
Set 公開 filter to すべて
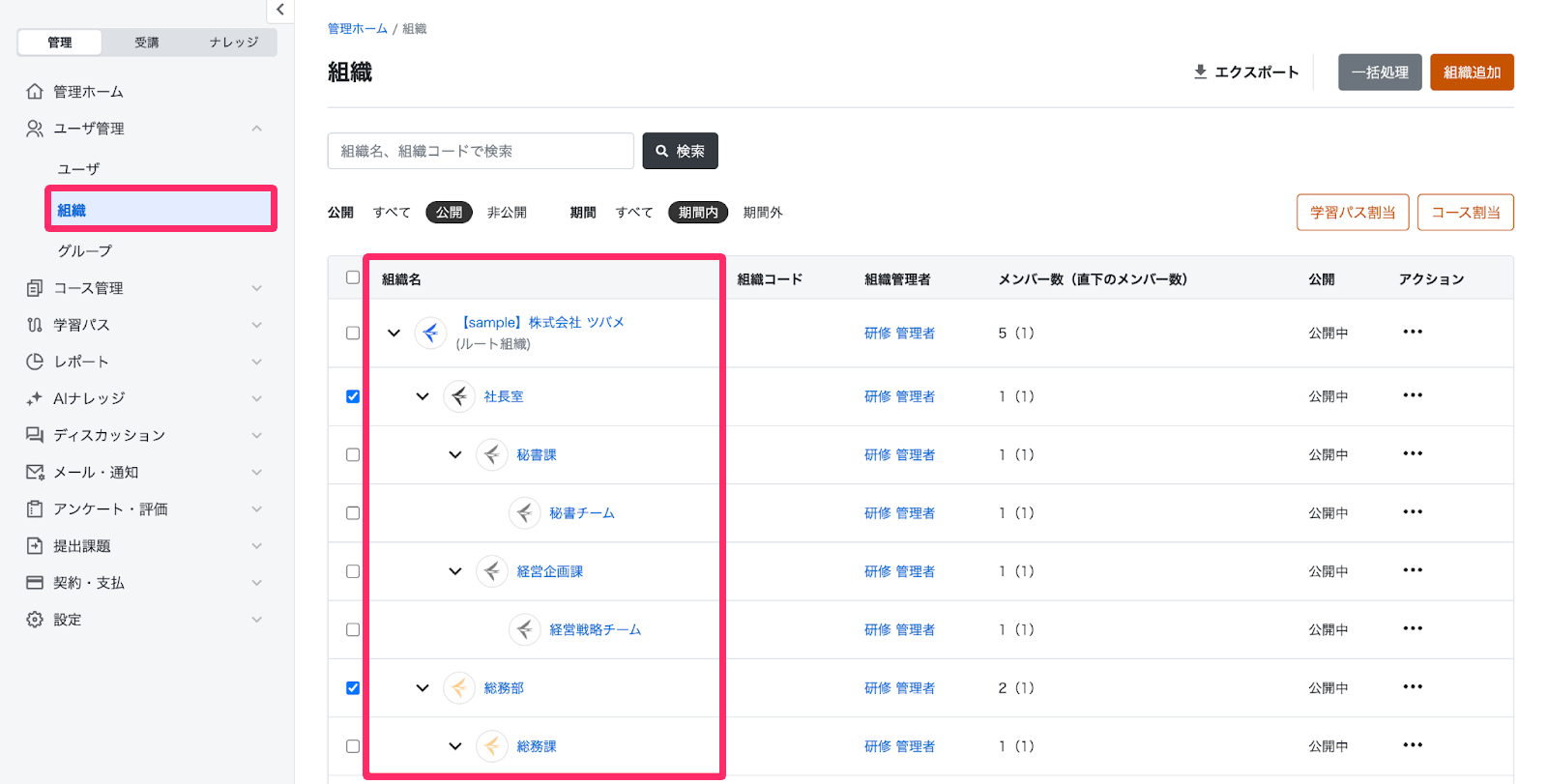pos(392,213)
